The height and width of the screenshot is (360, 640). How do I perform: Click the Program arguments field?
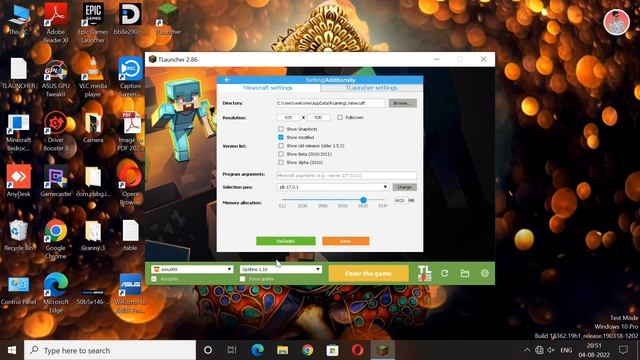tap(347, 176)
